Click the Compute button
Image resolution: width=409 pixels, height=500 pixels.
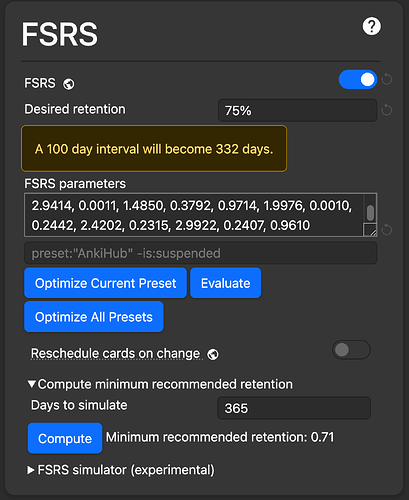pos(65,438)
